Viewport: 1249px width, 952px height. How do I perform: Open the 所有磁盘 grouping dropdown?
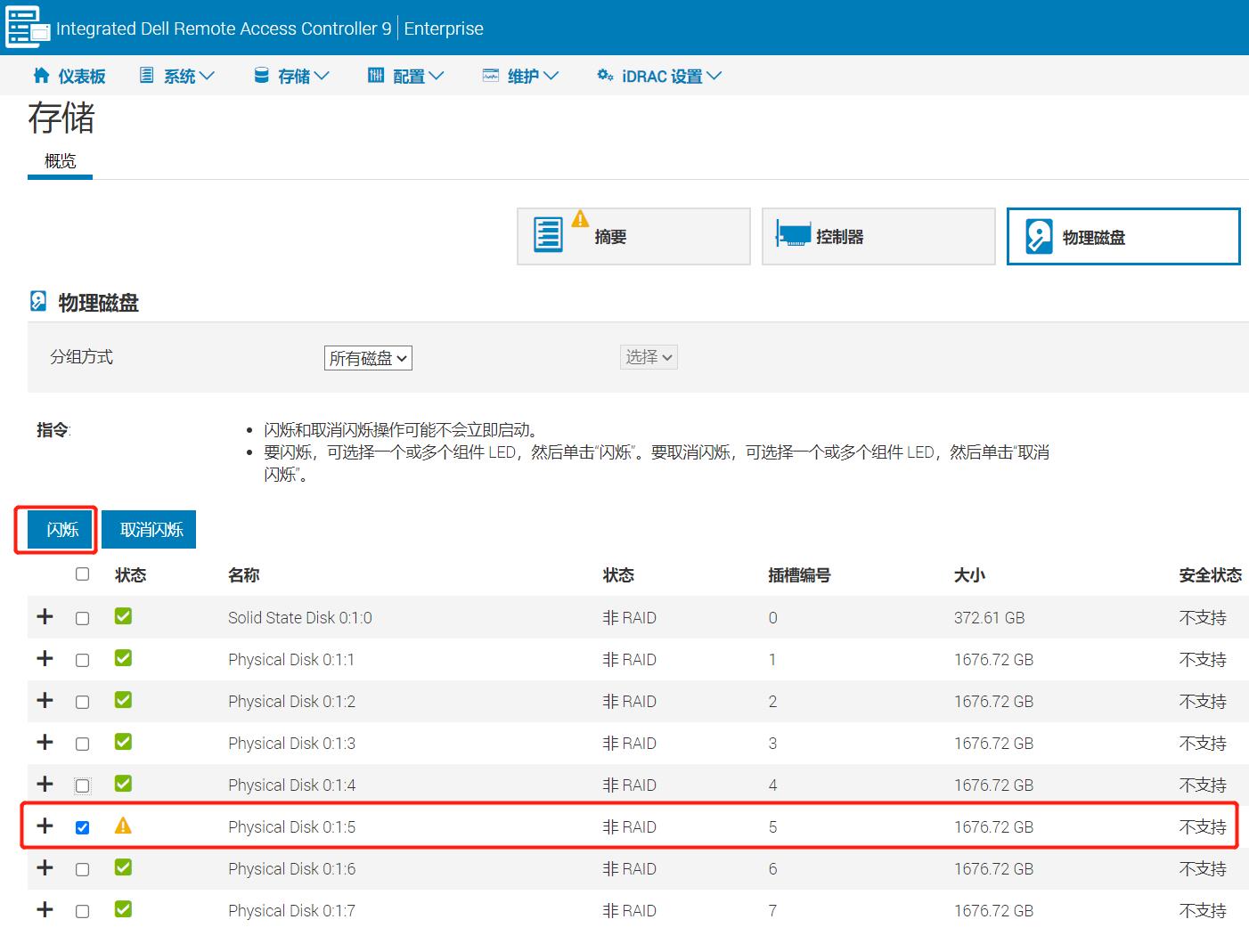click(368, 358)
